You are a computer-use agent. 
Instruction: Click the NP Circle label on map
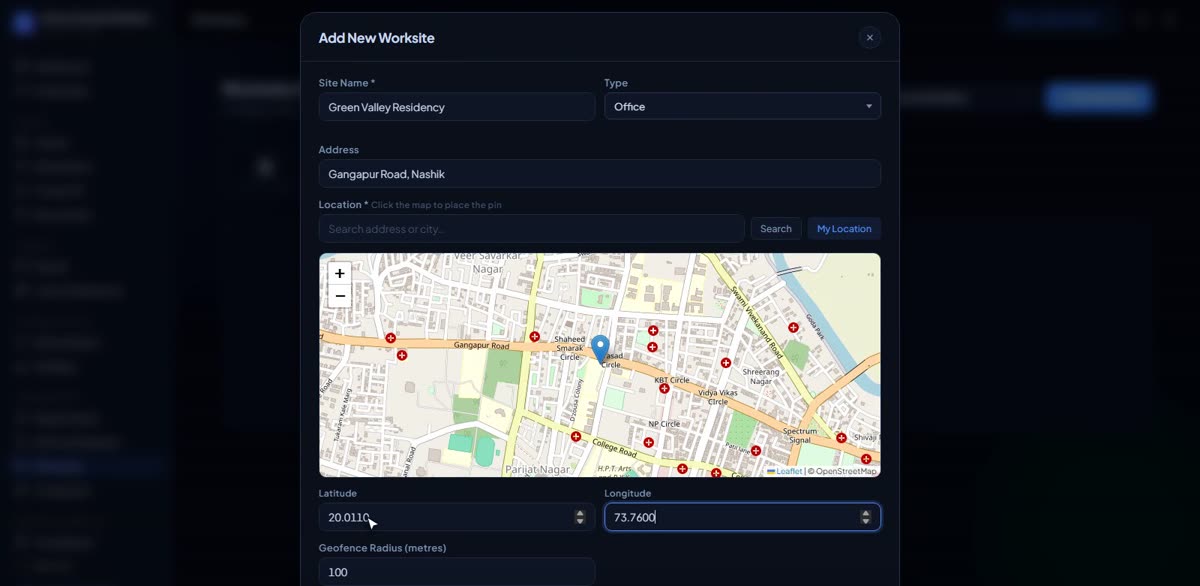(x=664, y=423)
